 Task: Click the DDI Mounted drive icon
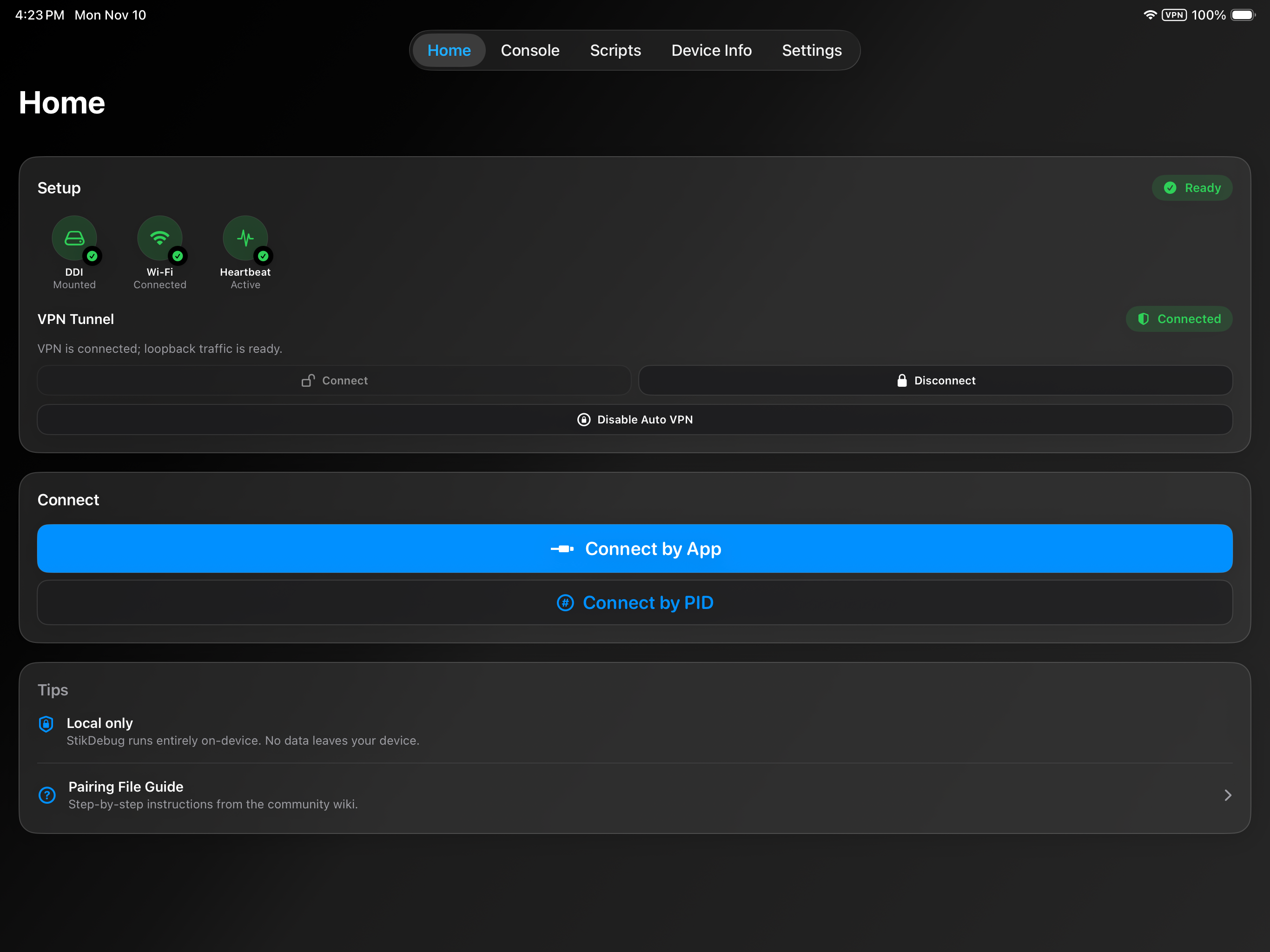point(74,238)
